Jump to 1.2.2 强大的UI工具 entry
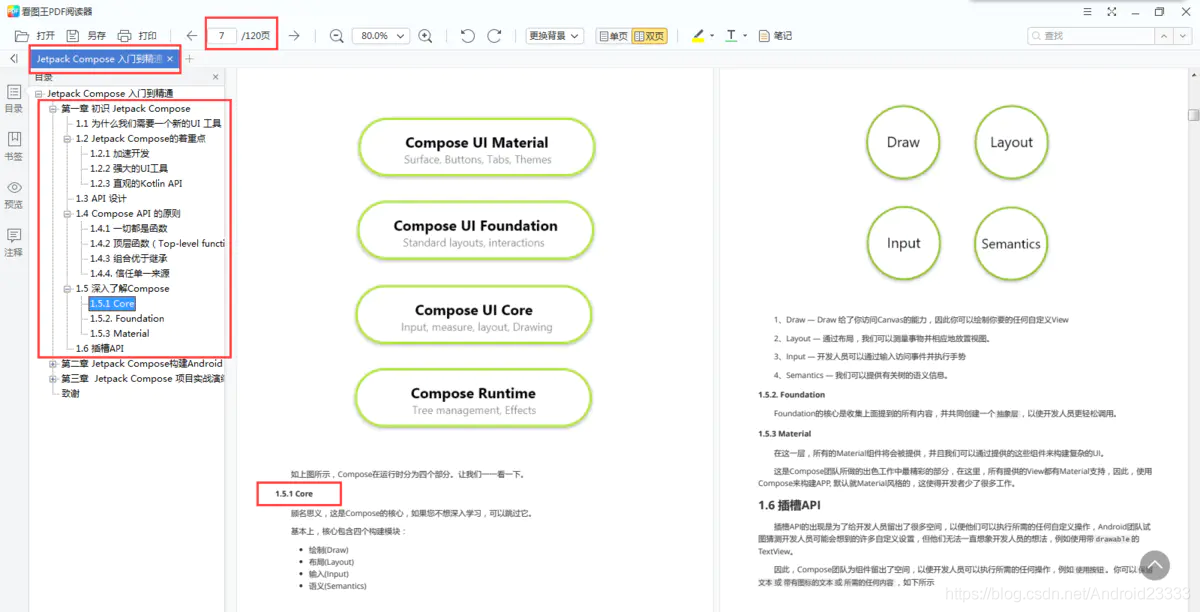The height and width of the screenshot is (612, 1200). pos(129,168)
